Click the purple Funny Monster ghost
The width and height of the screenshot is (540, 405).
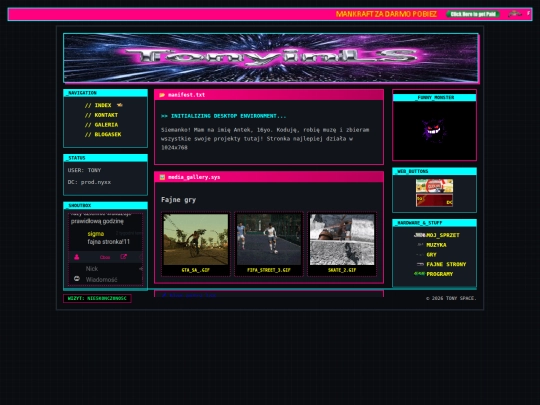pos(434,130)
